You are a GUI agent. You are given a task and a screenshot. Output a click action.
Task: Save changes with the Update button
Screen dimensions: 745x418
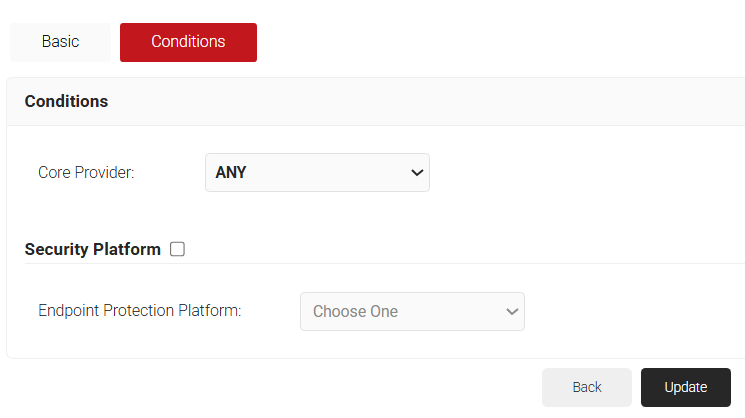685,387
